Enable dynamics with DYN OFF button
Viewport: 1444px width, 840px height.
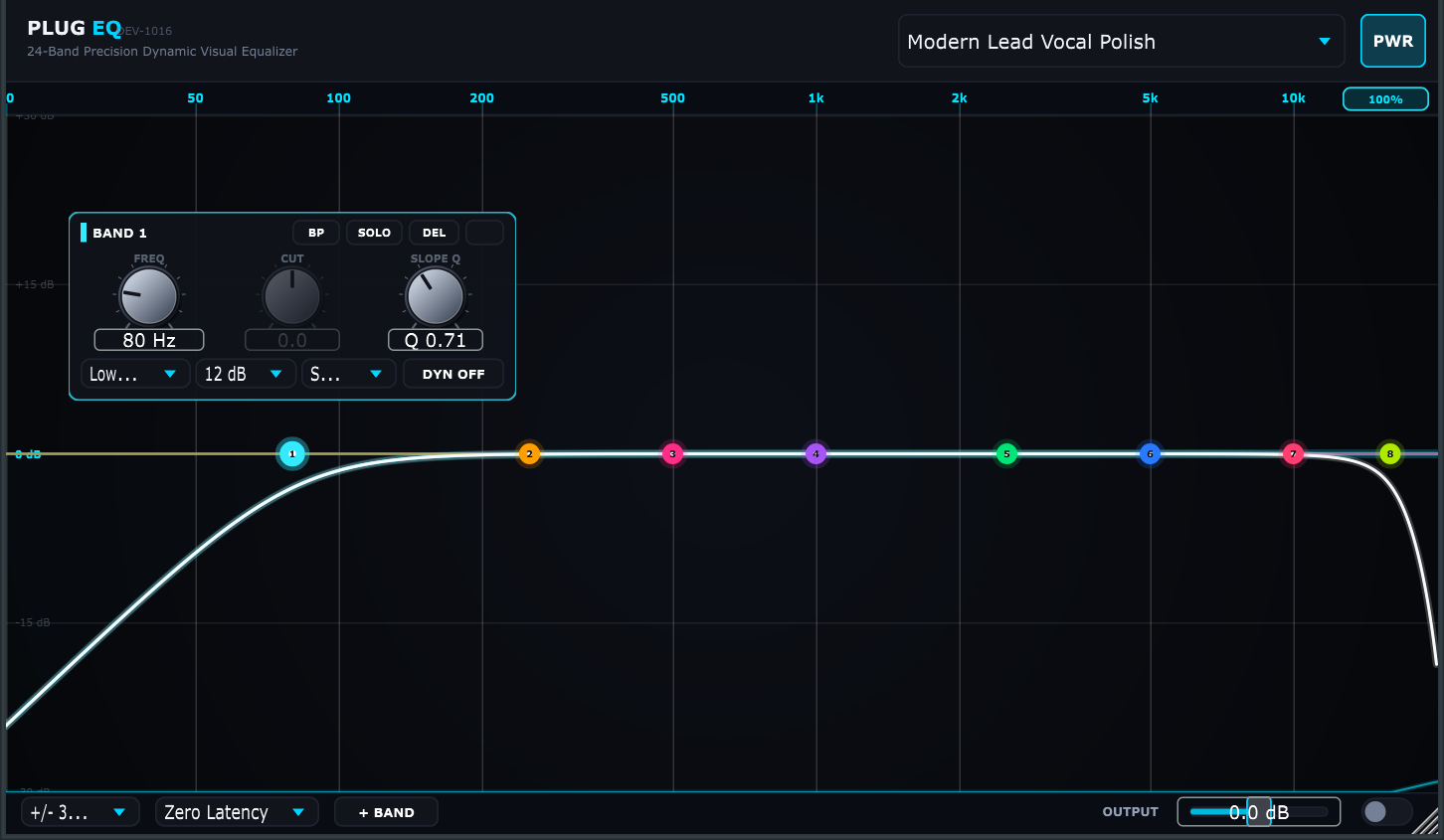point(453,374)
